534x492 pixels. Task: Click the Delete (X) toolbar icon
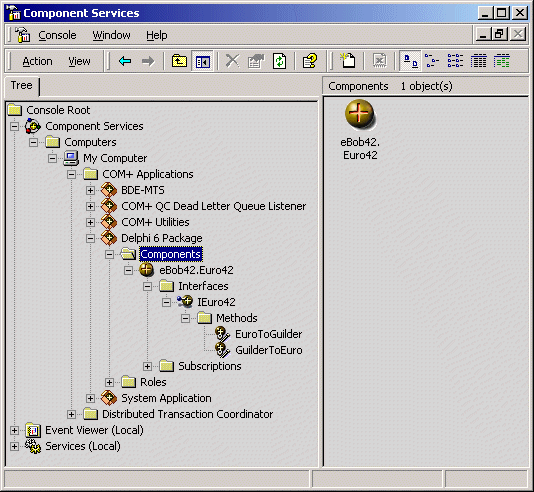[233, 61]
